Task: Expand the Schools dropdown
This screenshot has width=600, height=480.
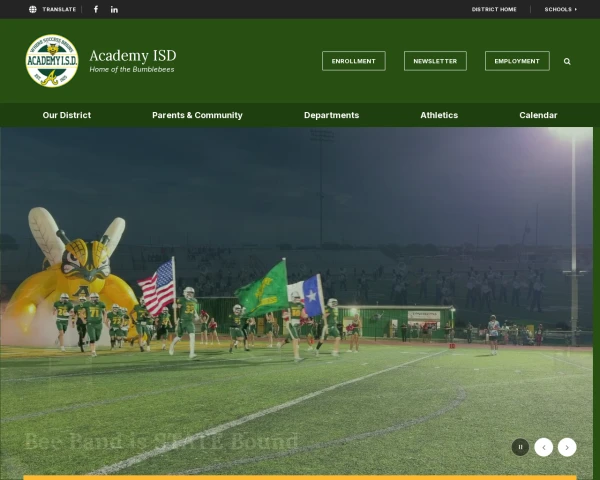Action: click(x=561, y=9)
